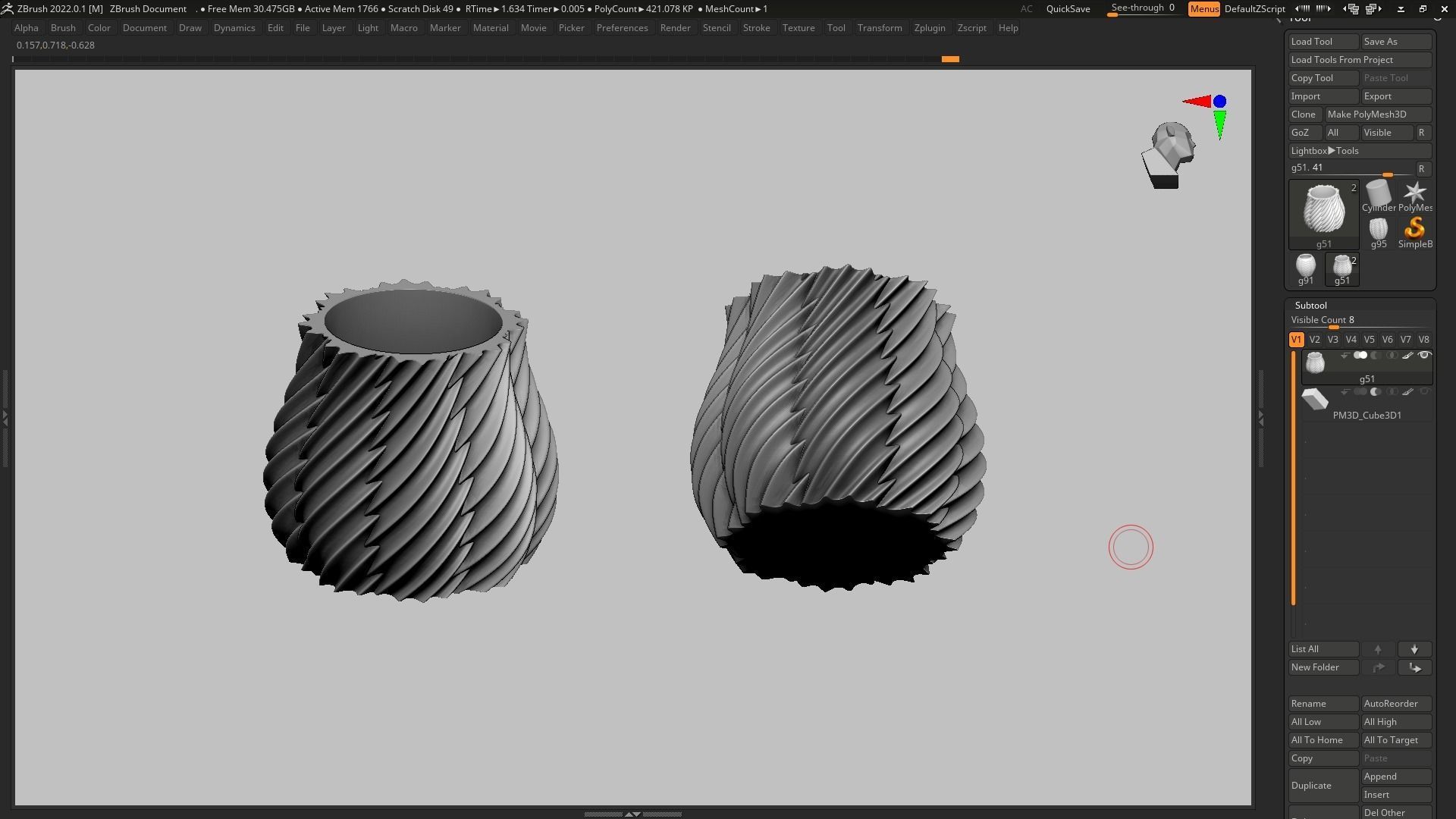Move subtool down with the down arrow

click(1414, 649)
